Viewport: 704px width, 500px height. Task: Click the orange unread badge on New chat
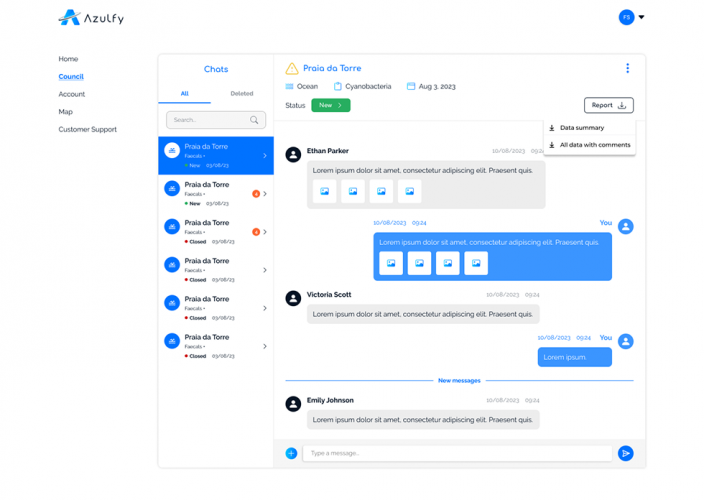coord(256,194)
